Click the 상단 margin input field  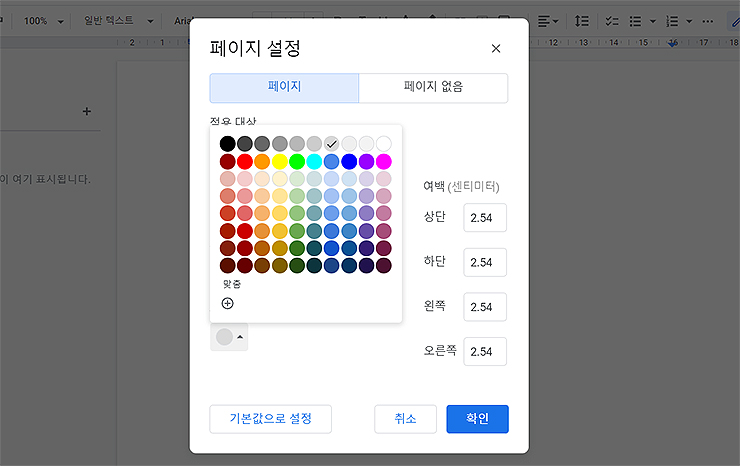click(485, 218)
